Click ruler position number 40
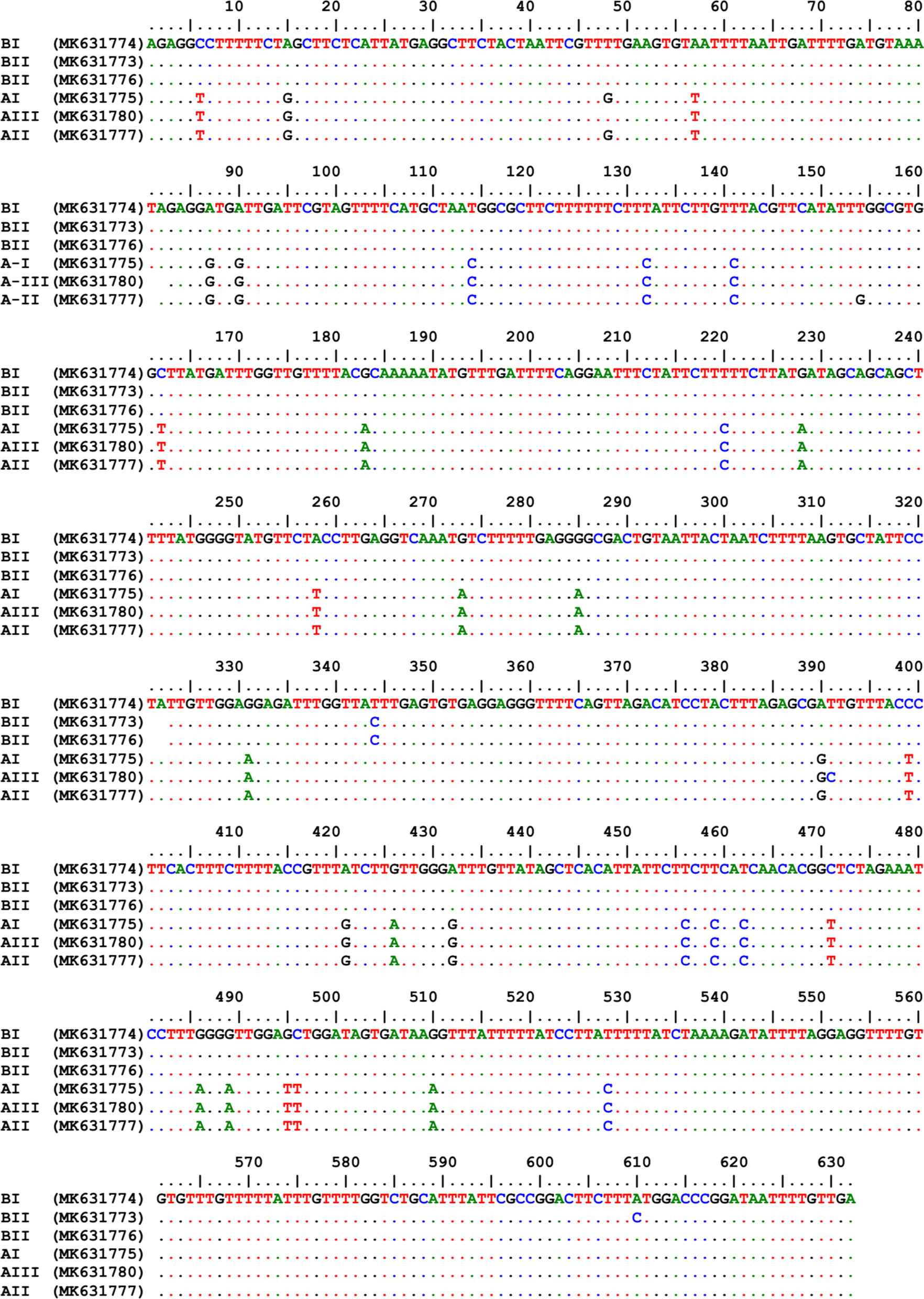 point(525,6)
